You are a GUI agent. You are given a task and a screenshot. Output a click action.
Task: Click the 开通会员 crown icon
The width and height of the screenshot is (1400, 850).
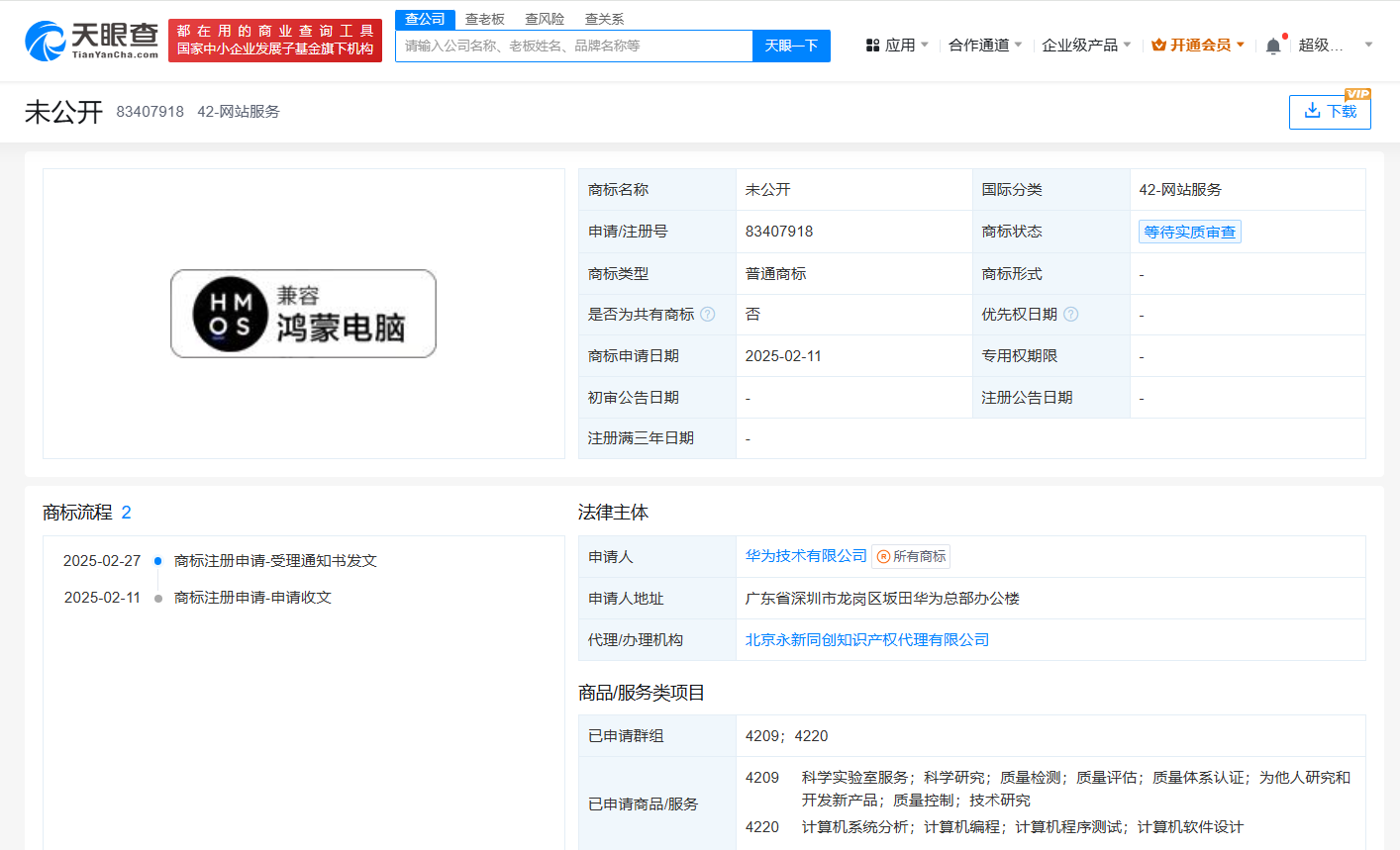coord(1158,46)
